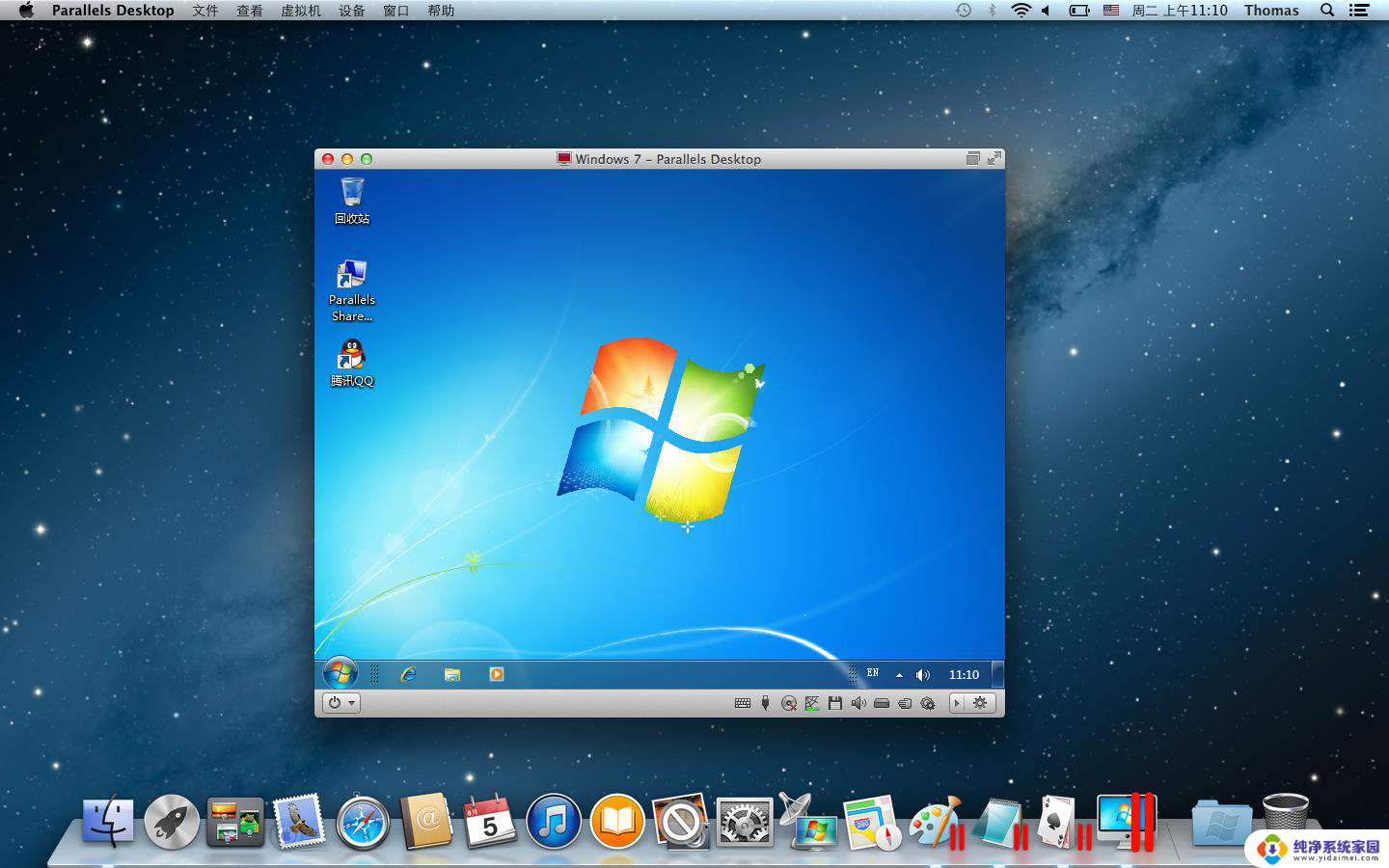Open the Parallels Desktop application menu

(113, 11)
